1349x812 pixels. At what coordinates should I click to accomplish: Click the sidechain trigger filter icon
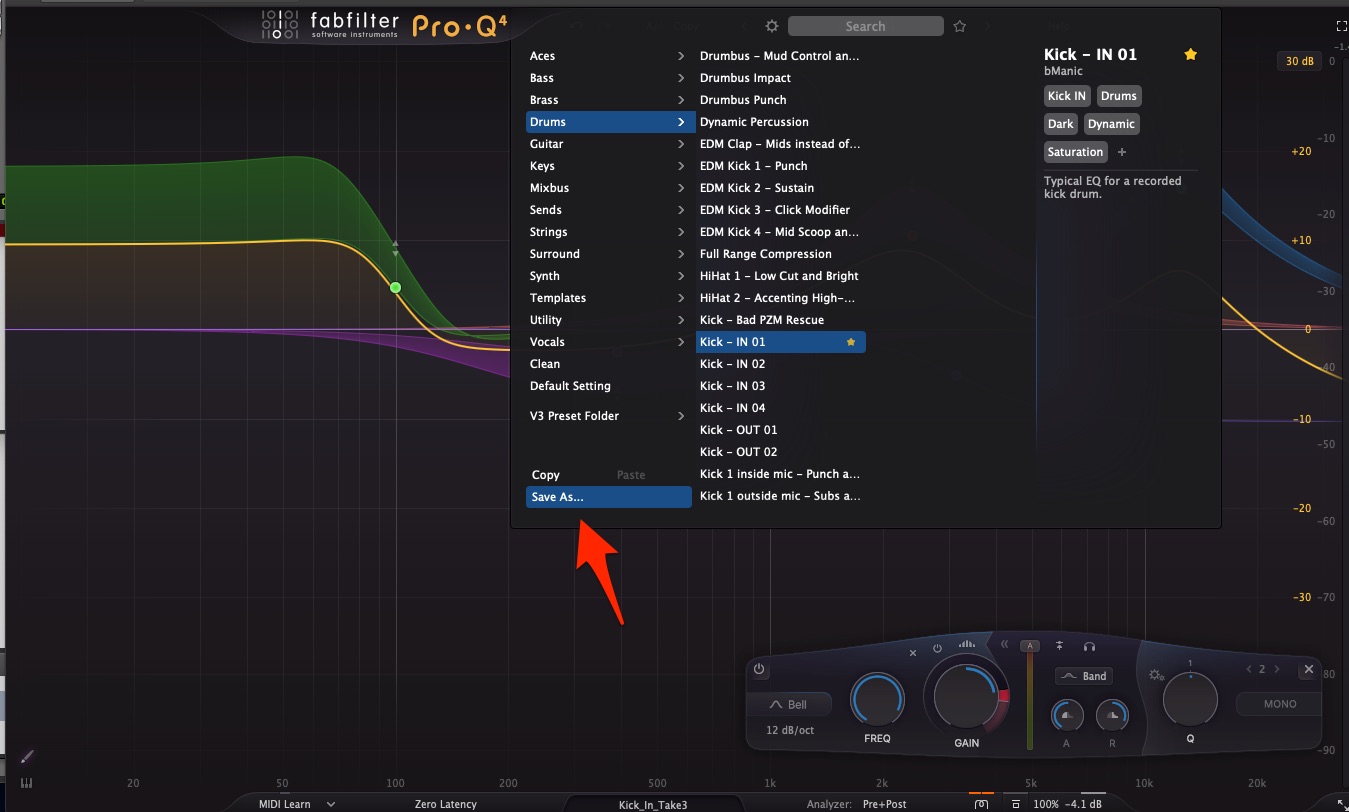pos(1060,647)
